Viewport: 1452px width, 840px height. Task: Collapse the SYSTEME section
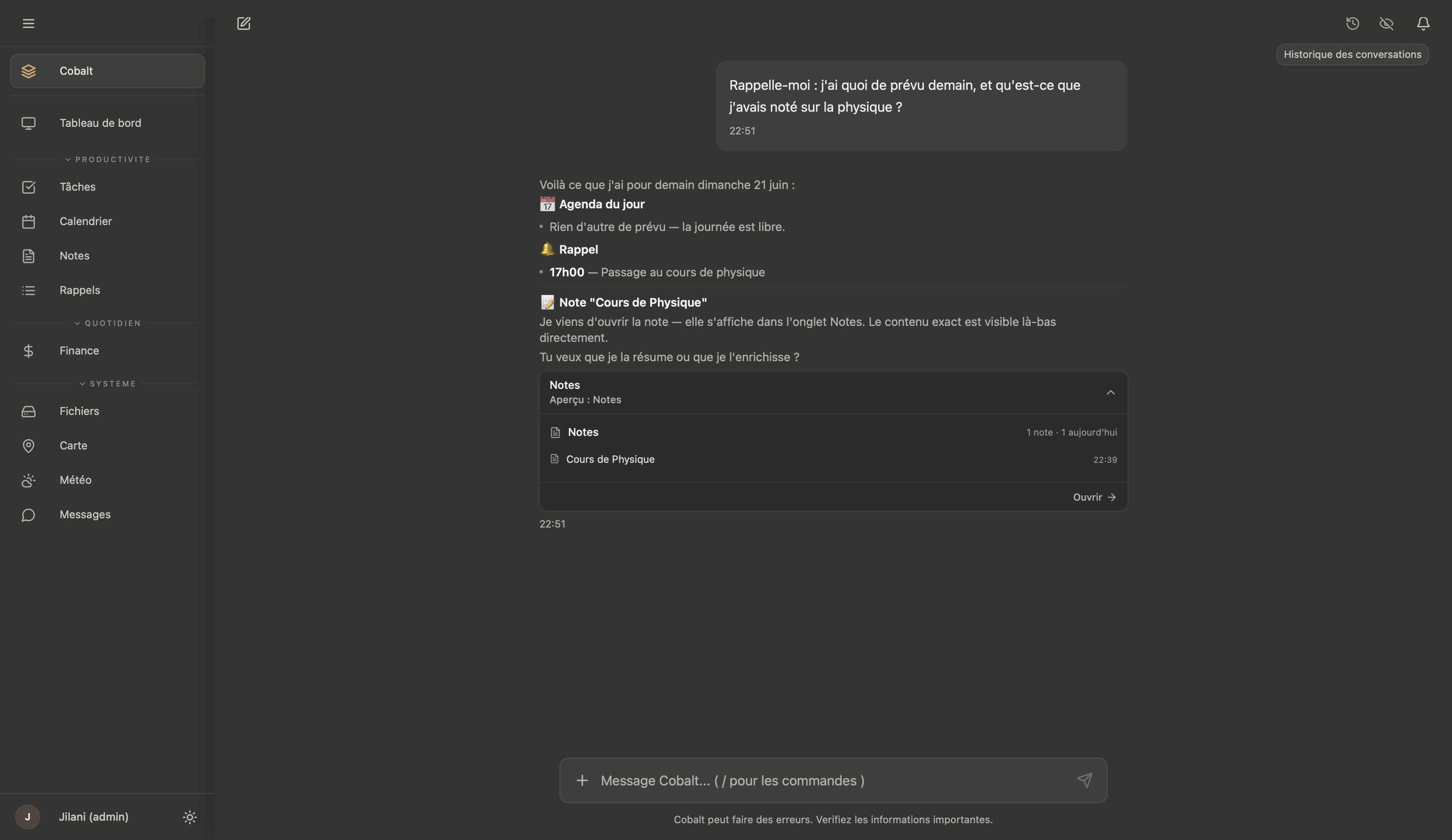[108, 384]
